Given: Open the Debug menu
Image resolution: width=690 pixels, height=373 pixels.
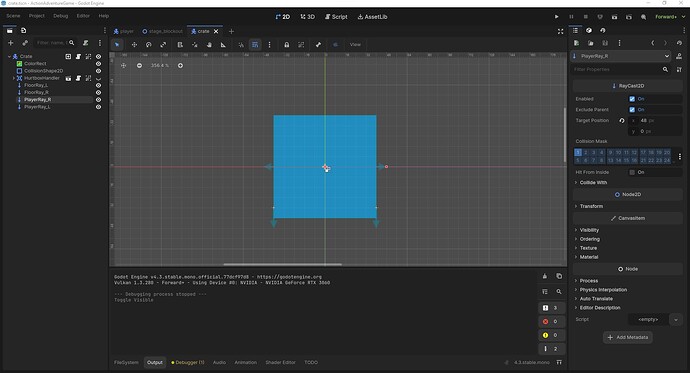Looking at the screenshot, I should [61, 16].
